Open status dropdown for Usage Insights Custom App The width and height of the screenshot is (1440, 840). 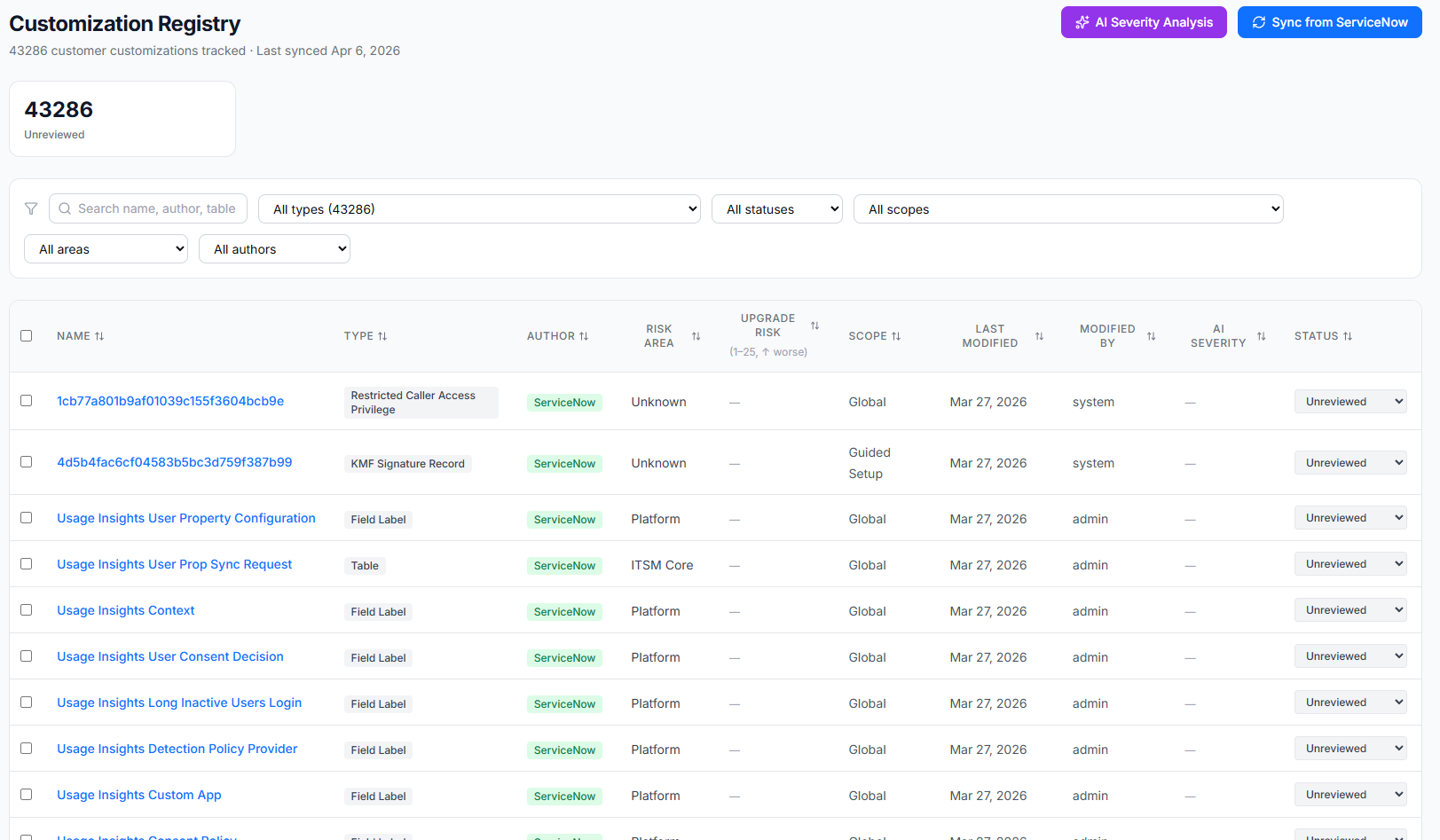point(1350,795)
